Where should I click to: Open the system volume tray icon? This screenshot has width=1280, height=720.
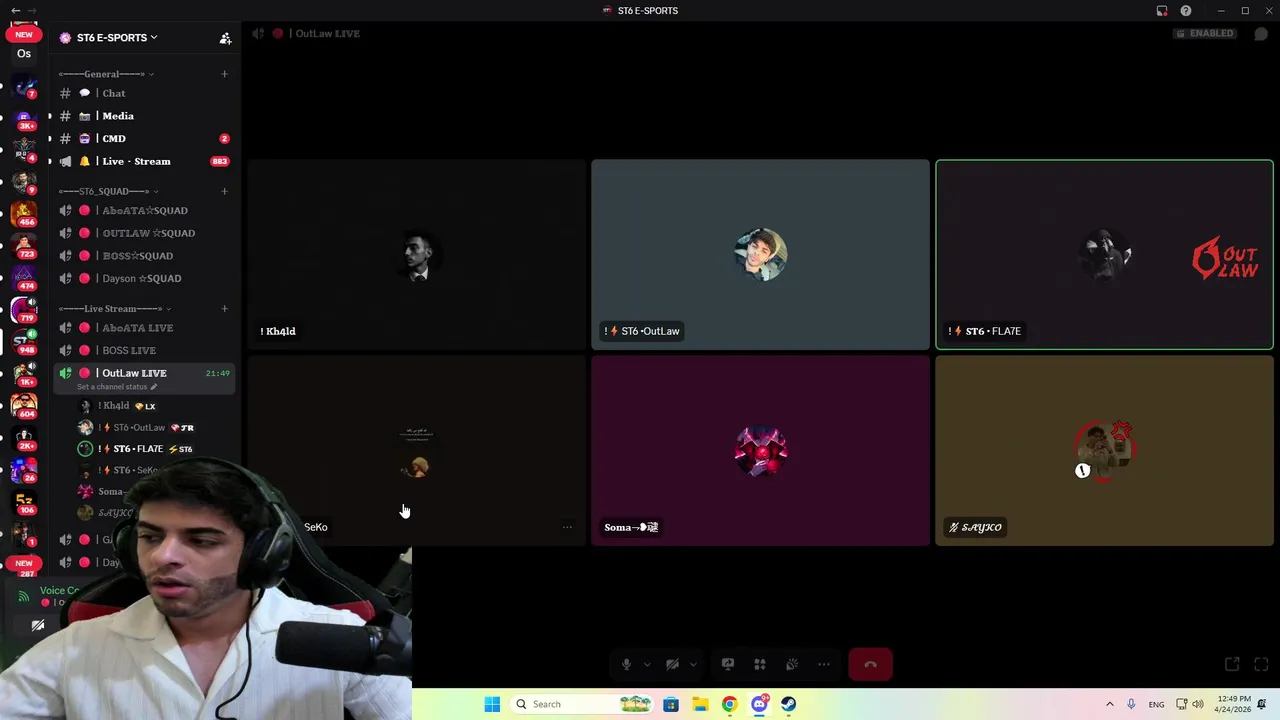1198,704
